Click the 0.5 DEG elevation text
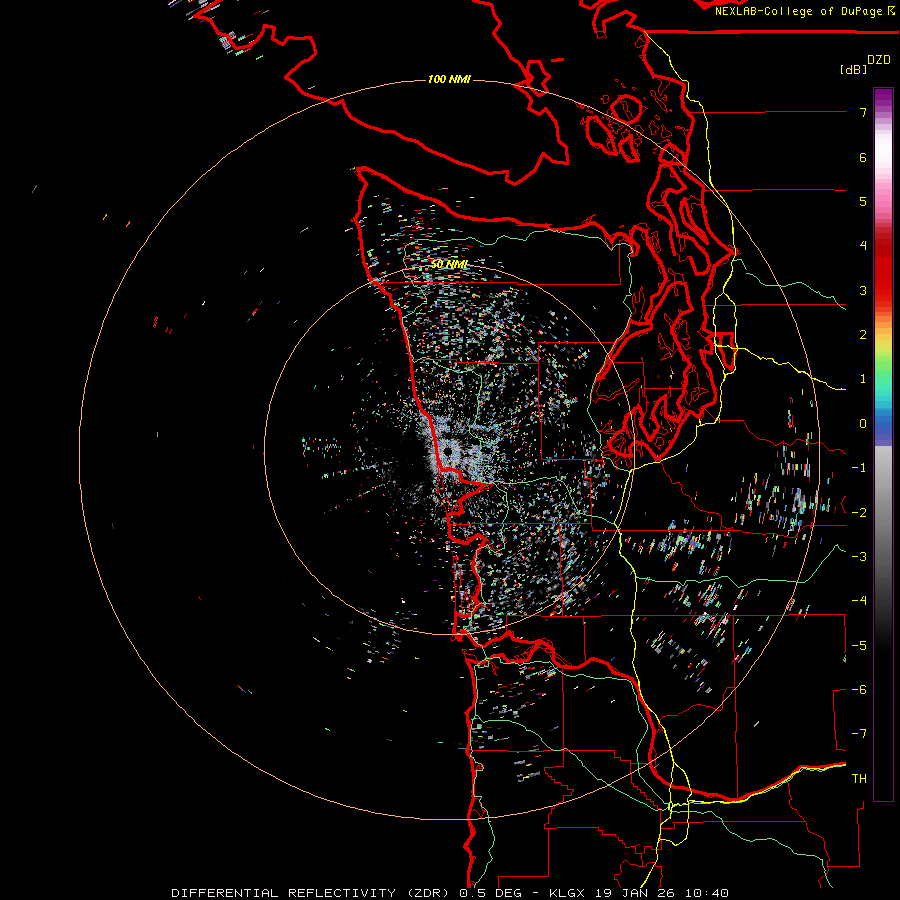Screen dimensions: 900x900 click(x=490, y=893)
